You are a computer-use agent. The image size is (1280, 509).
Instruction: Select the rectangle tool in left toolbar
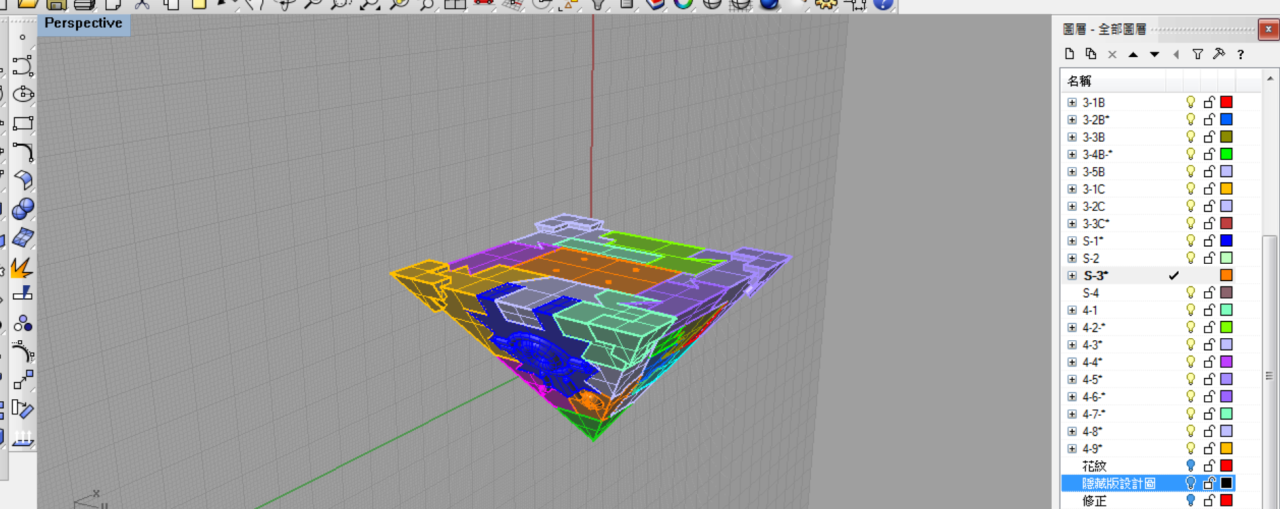pos(23,123)
